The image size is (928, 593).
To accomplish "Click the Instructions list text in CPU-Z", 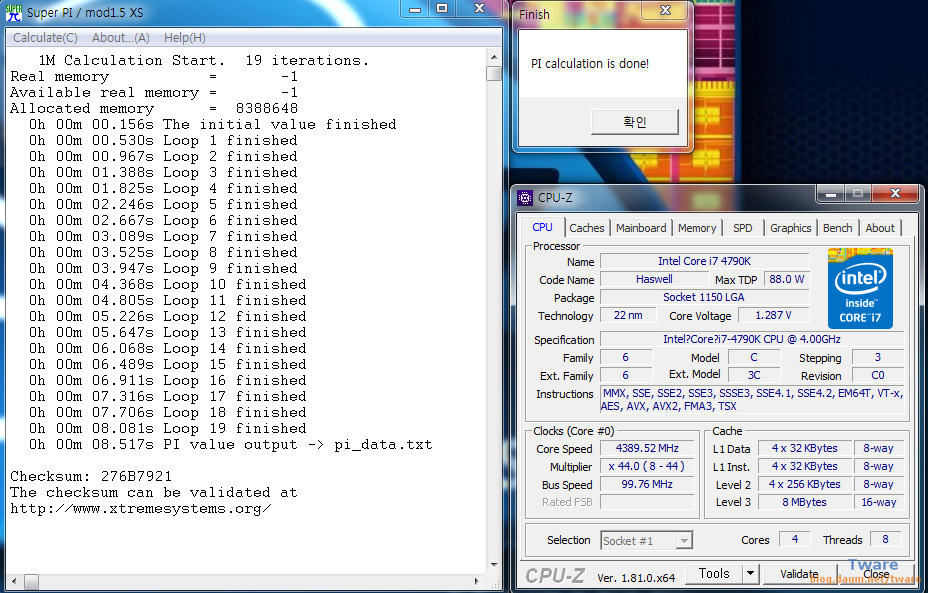I will [752, 399].
